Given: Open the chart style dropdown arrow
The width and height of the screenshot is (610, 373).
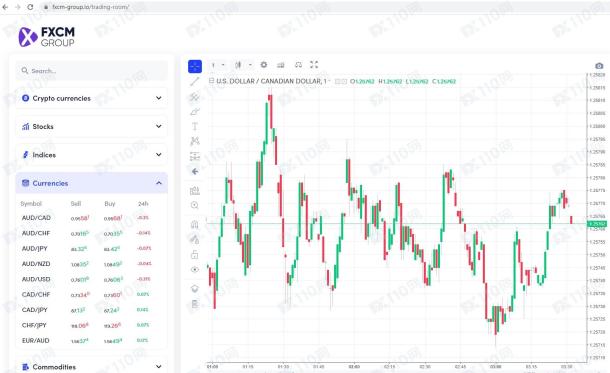Looking at the screenshot, I should 250,65.
